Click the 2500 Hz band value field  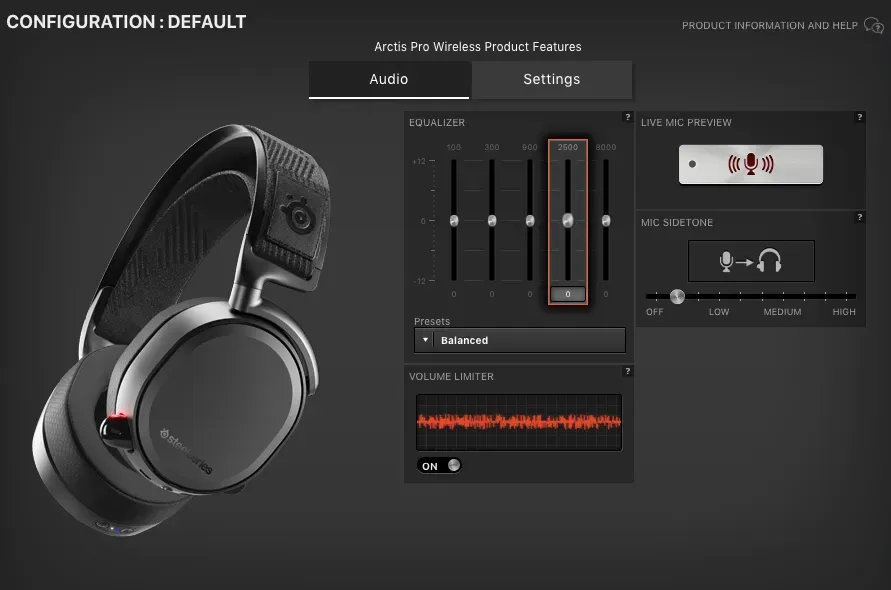point(568,294)
